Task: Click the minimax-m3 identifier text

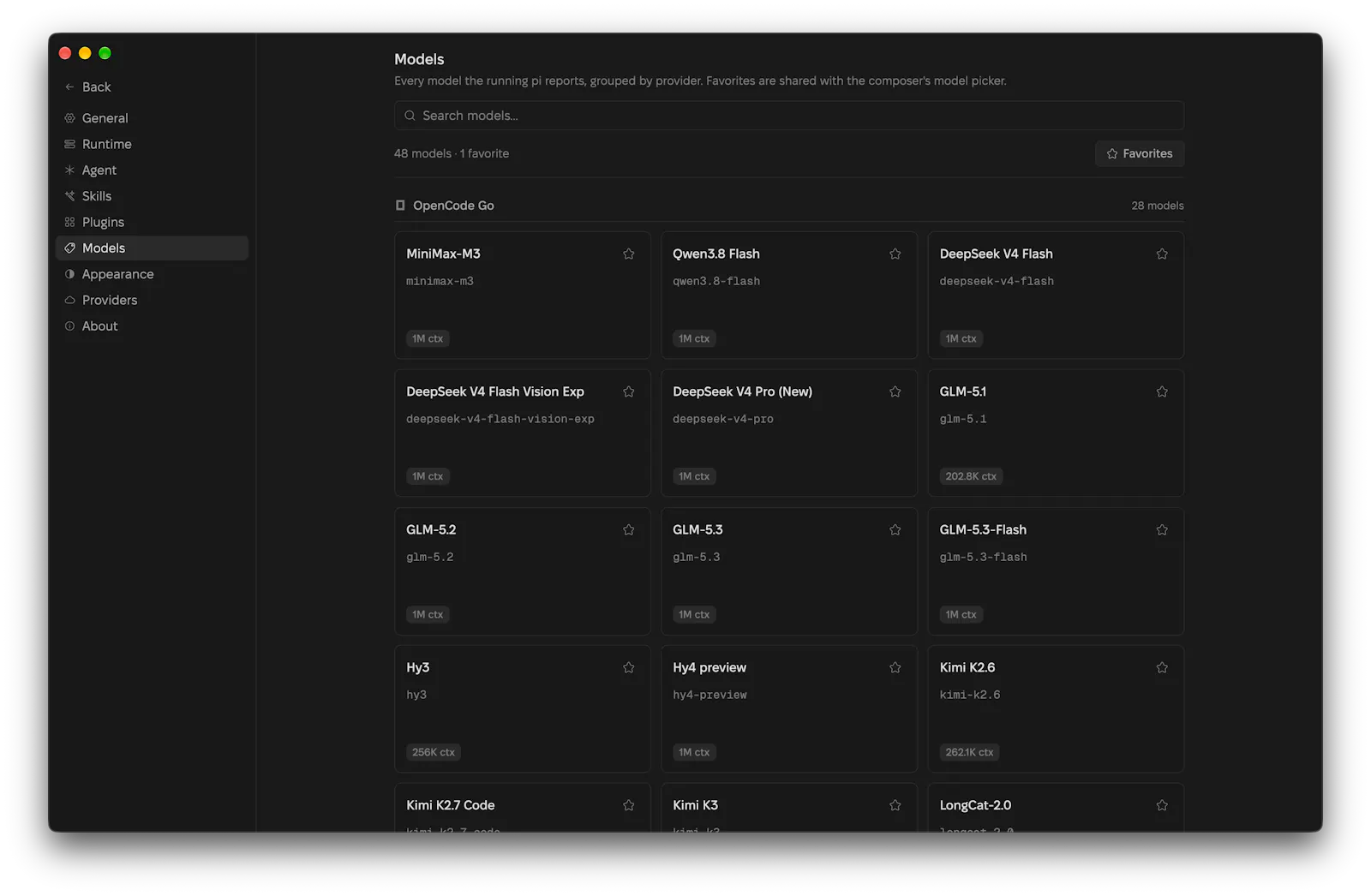Action: (440, 281)
